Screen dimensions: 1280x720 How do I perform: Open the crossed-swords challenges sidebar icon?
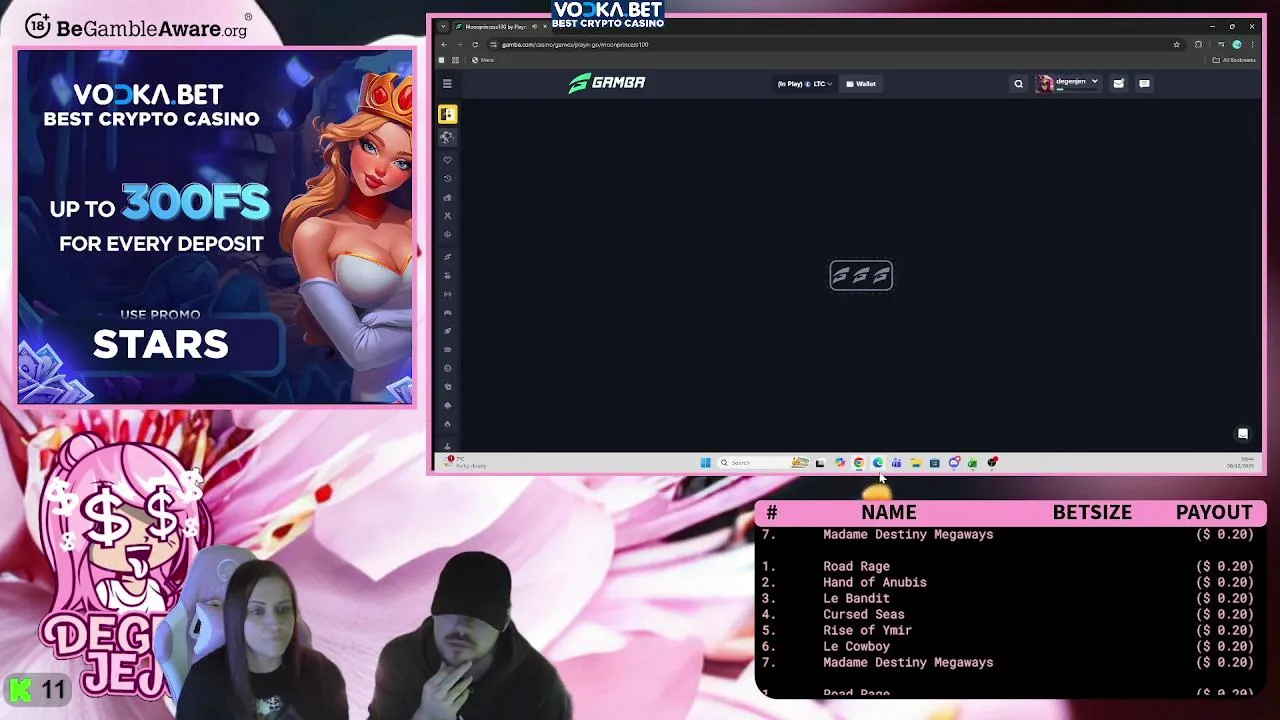pyautogui.click(x=447, y=215)
